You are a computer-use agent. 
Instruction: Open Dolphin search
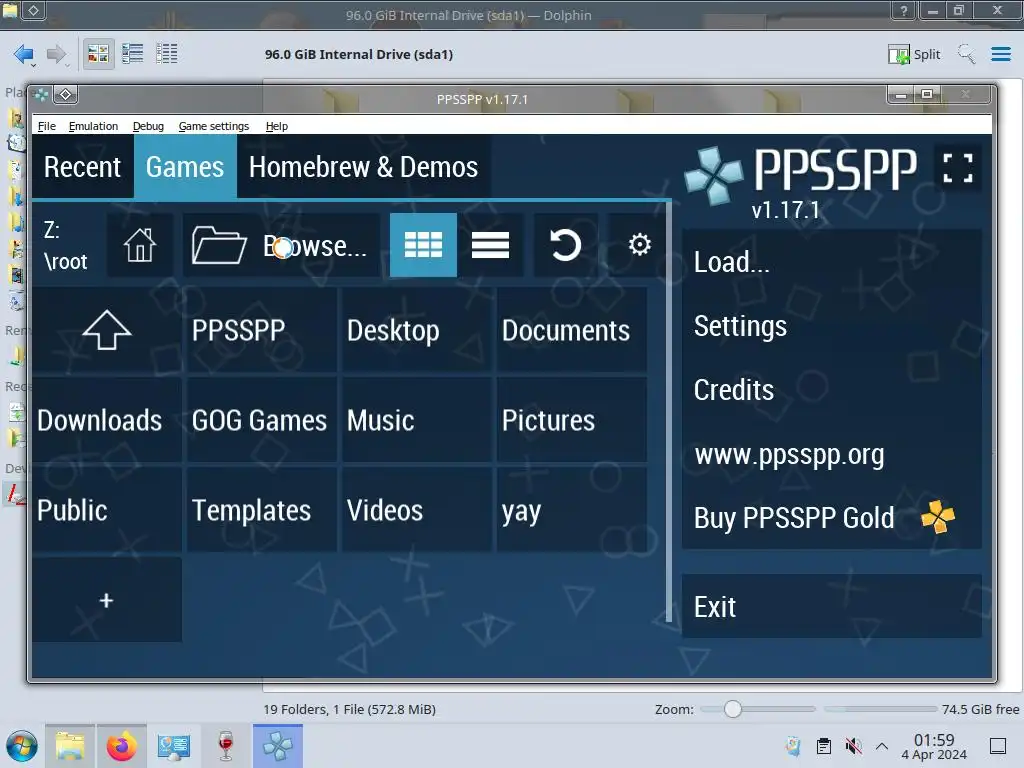[966, 54]
